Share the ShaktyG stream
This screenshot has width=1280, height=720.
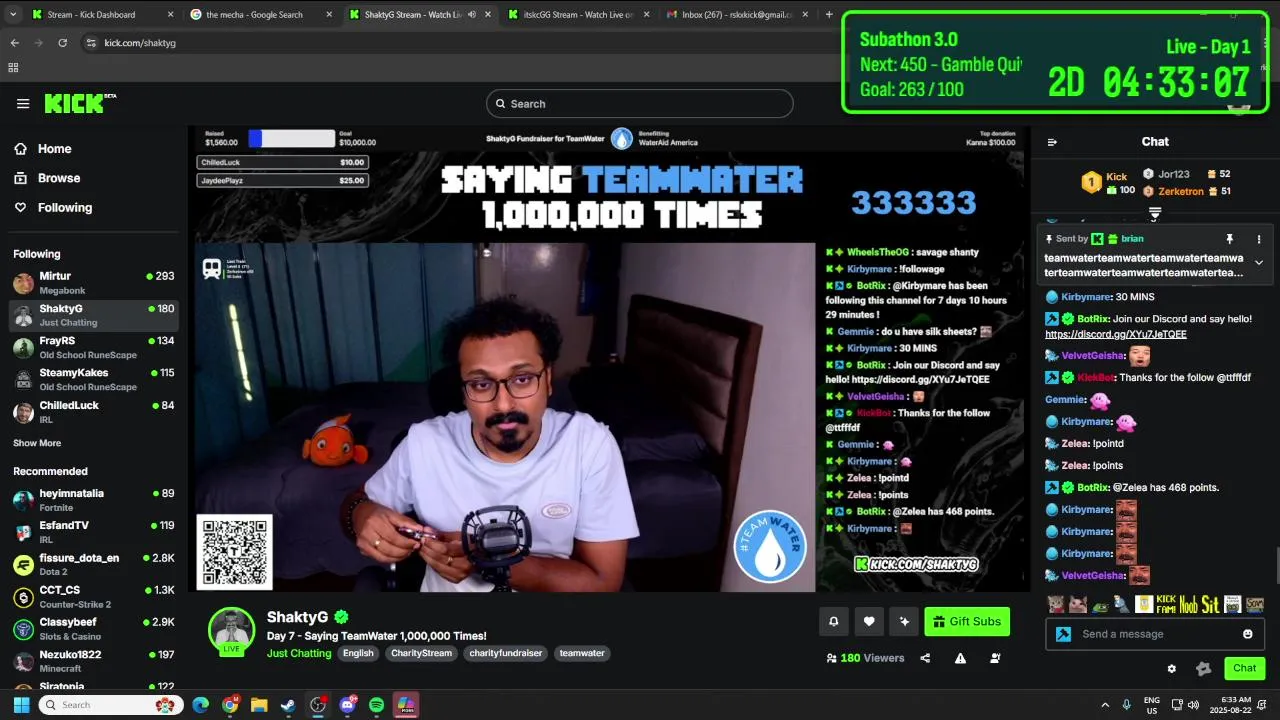[x=925, y=658]
